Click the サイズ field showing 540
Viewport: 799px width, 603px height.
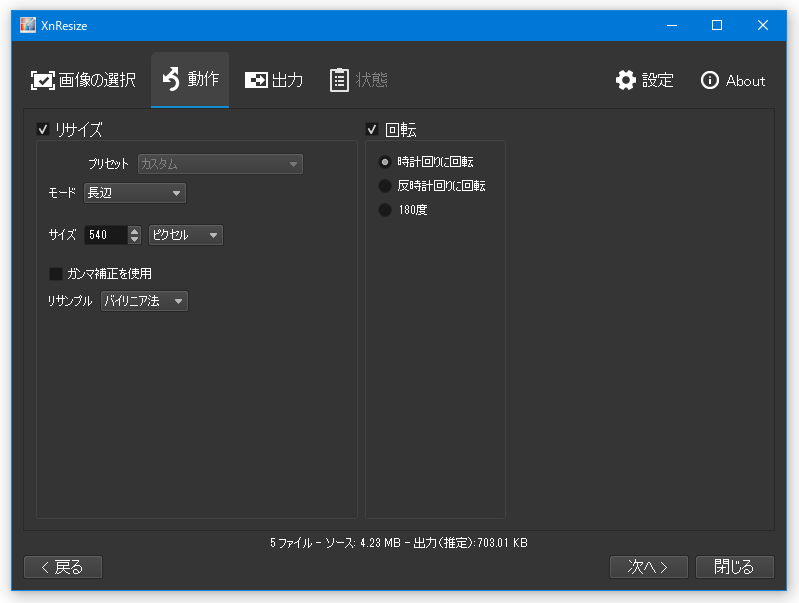click(x=105, y=235)
